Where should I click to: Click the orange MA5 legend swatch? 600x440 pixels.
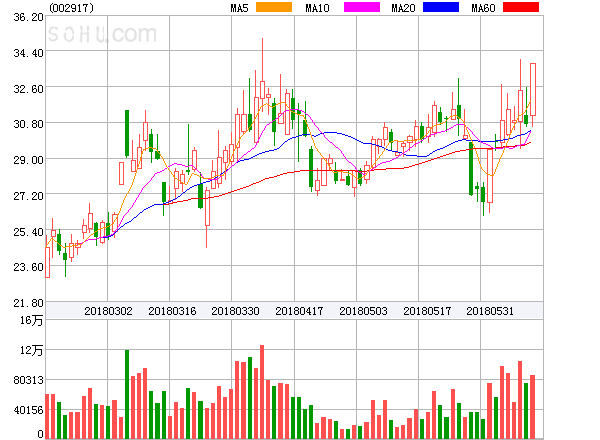tap(274, 7)
